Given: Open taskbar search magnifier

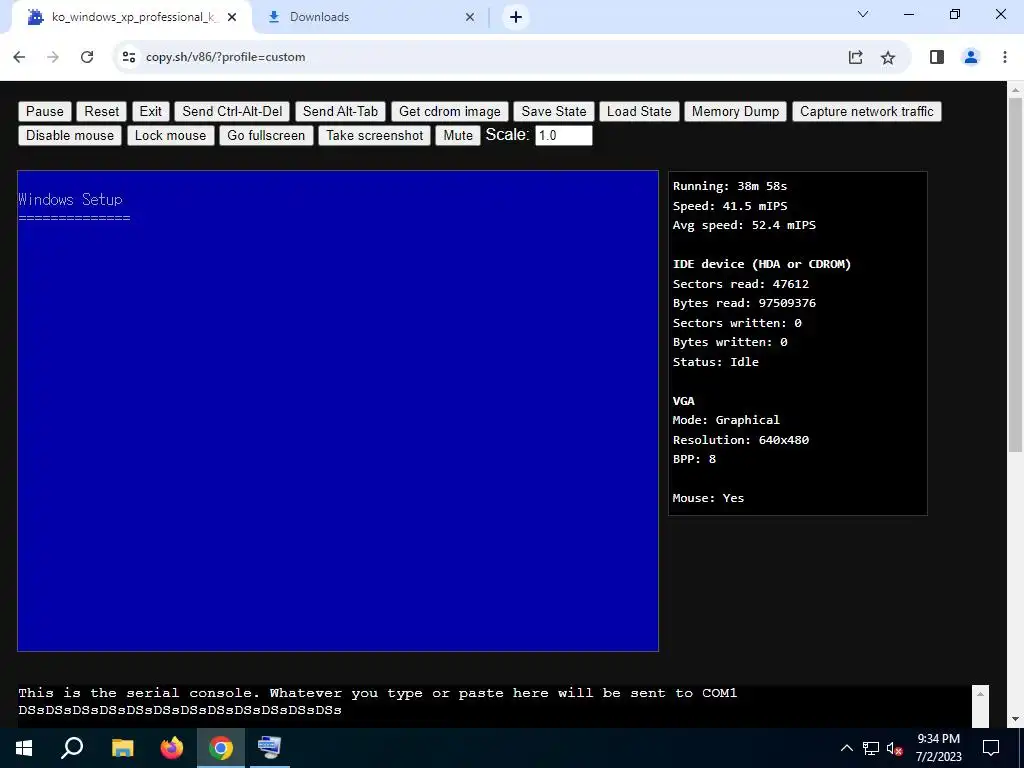Looking at the screenshot, I should (72, 748).
